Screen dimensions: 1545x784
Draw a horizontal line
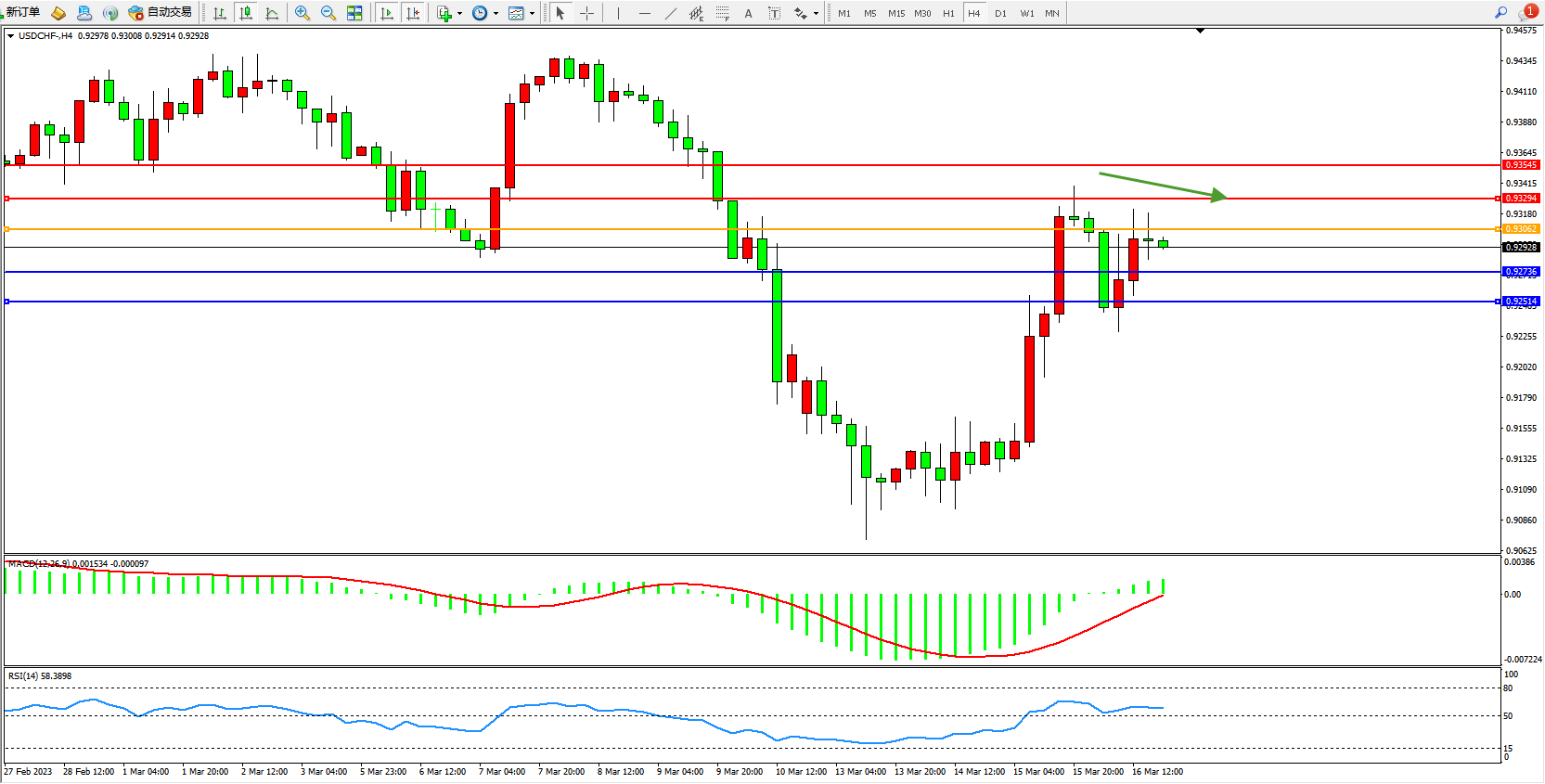pos(644,13)
